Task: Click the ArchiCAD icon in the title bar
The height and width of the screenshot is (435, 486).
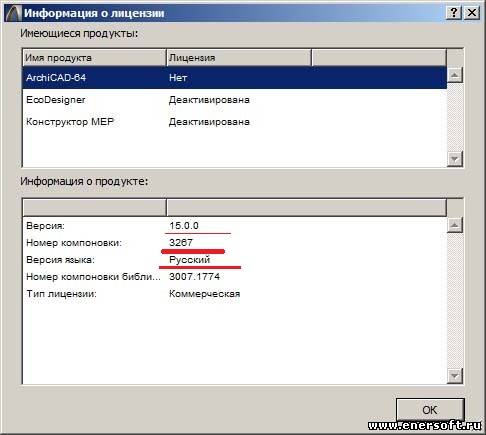Action: pyautogui.click(x=13, y=13)
